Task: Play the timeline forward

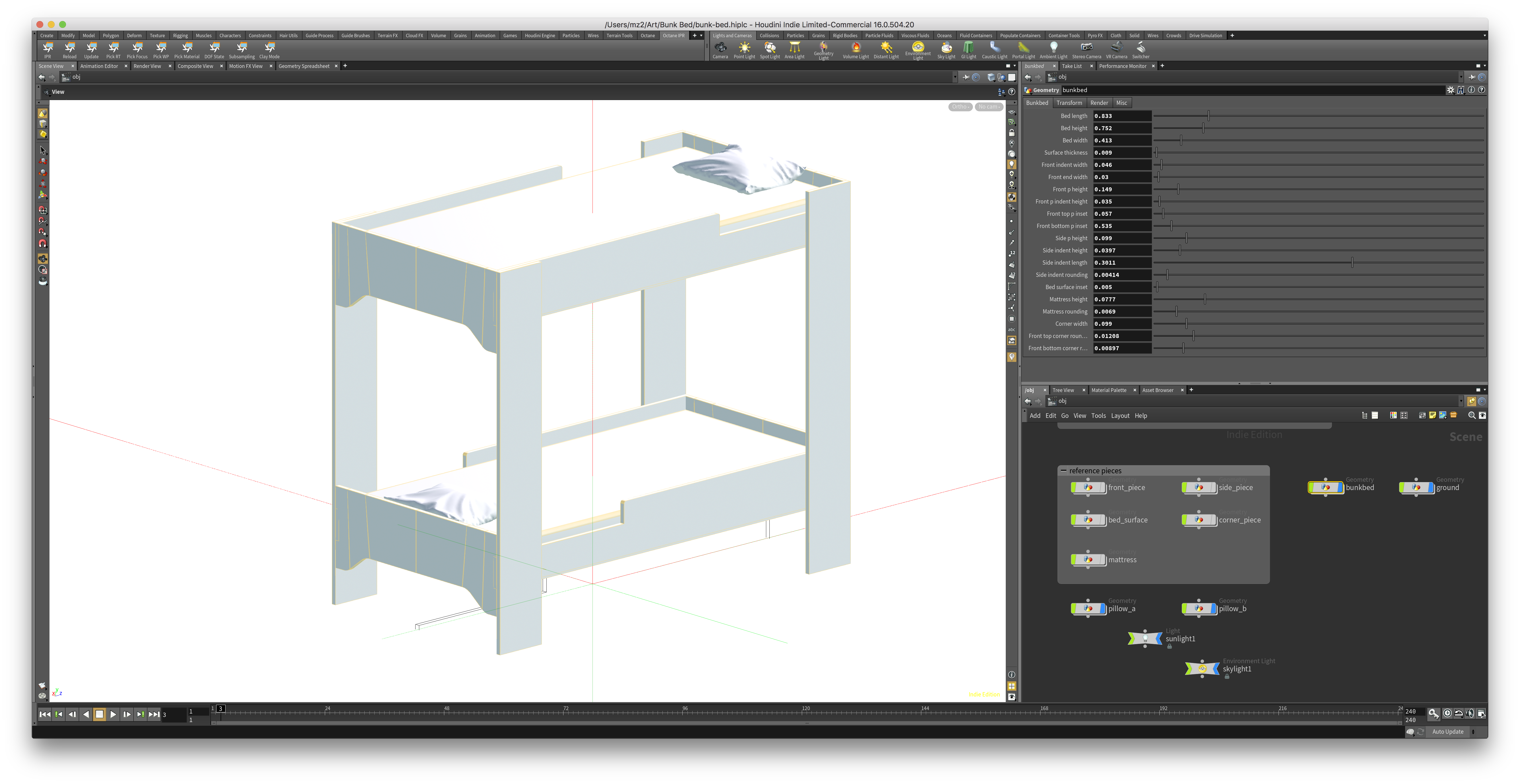Action: [x=113, y=714]
